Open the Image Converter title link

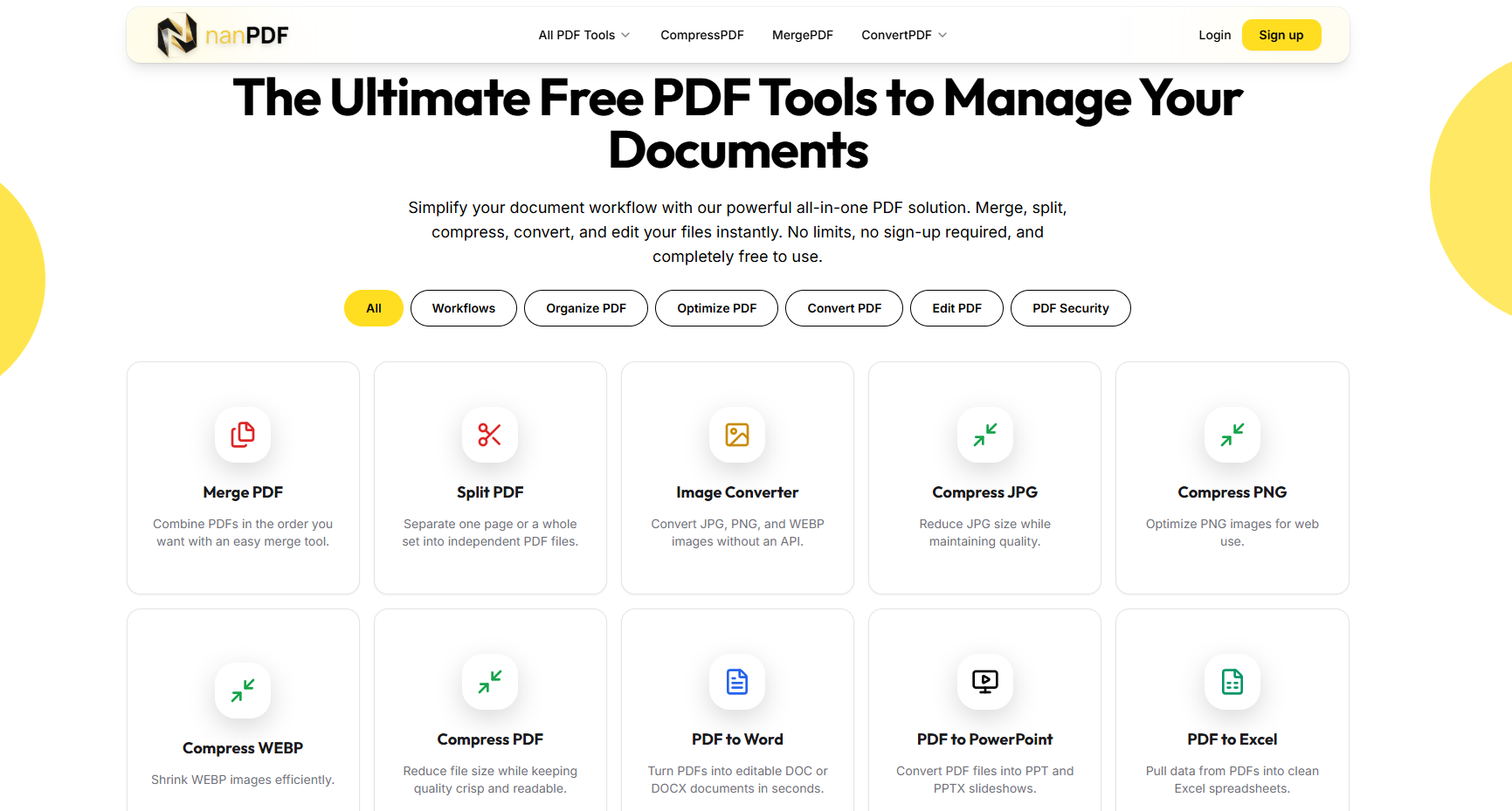point(737,492)
